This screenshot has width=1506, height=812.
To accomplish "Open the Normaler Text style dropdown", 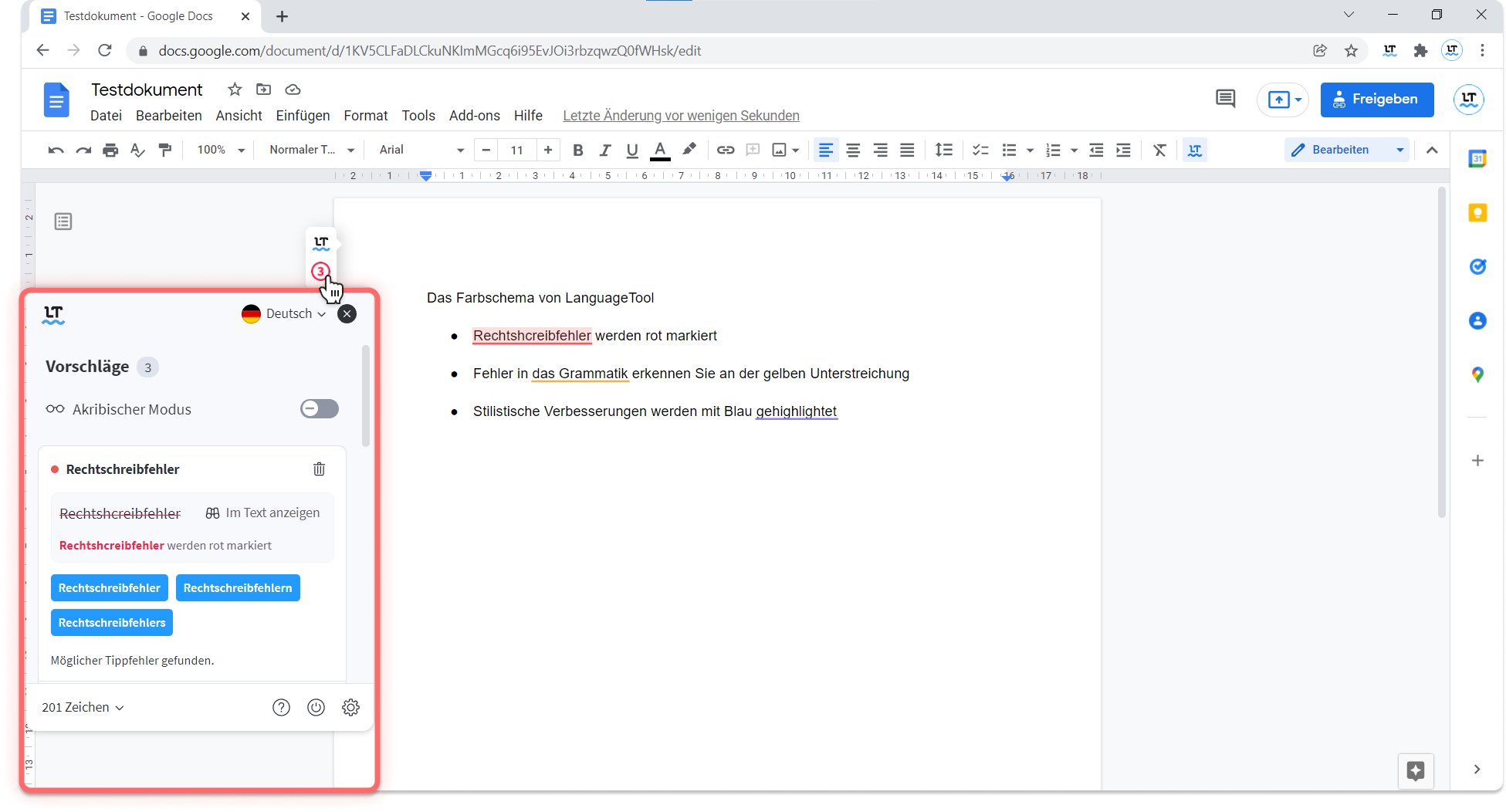I will point(312,150).
